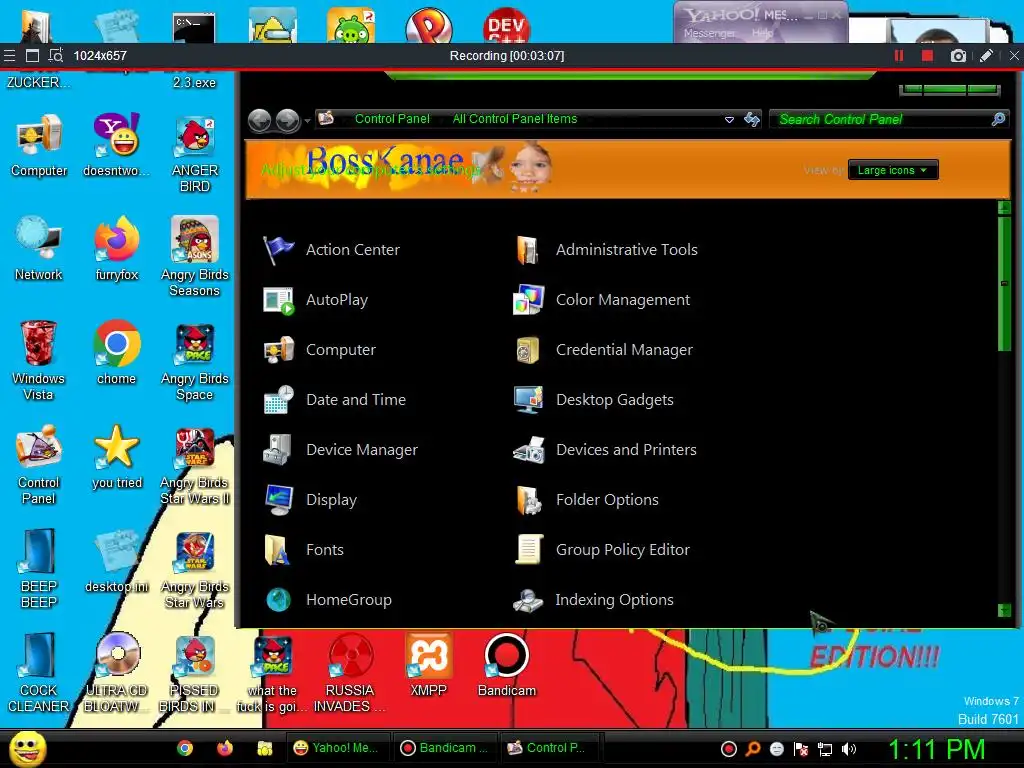Launch Firefox from taskbar pinned icon

225,748
